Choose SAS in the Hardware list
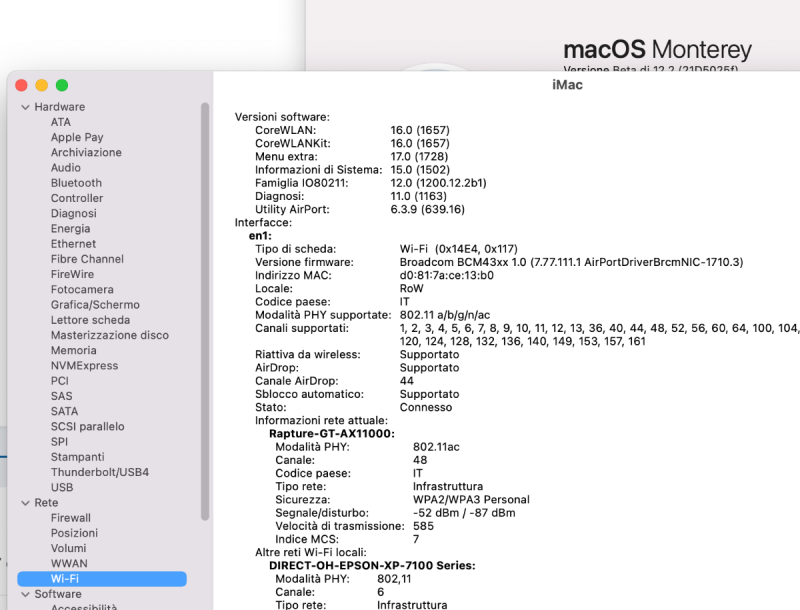This screenshot has height=610, width=800. point(61,396)
